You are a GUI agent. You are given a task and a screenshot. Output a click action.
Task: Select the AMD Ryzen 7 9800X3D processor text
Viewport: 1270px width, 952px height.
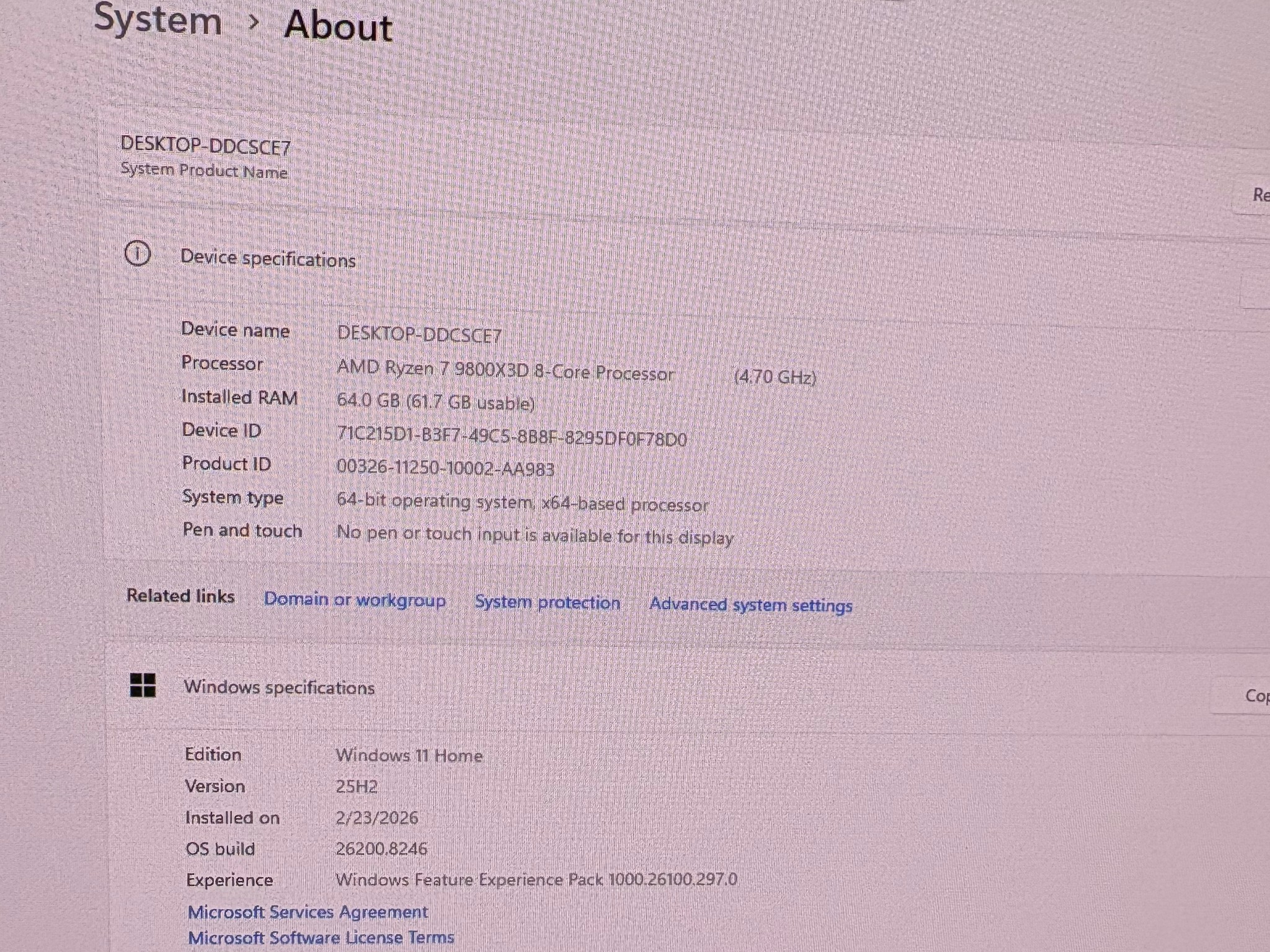[x=505, y=370]
